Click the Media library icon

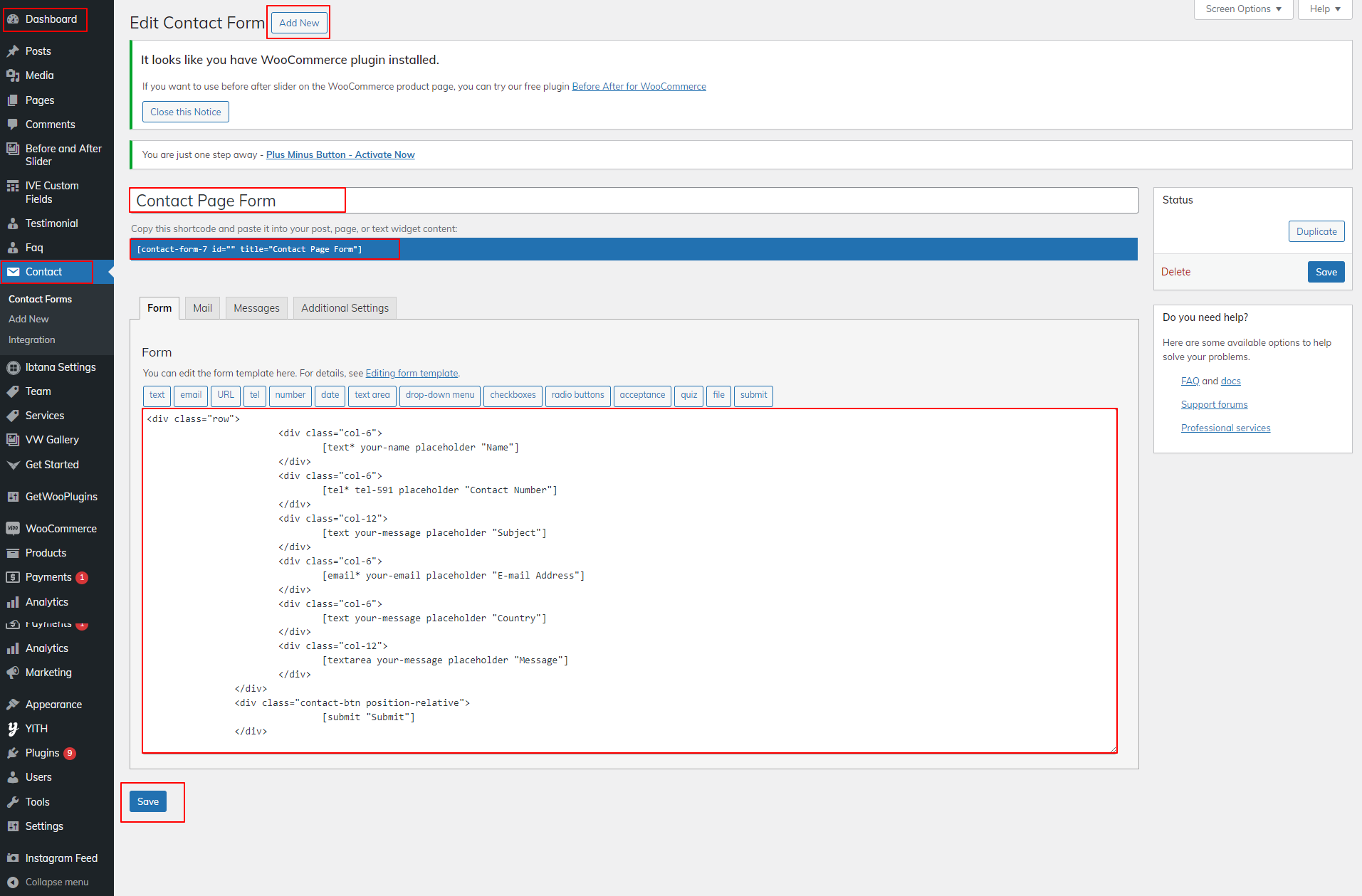coord(13,75)
